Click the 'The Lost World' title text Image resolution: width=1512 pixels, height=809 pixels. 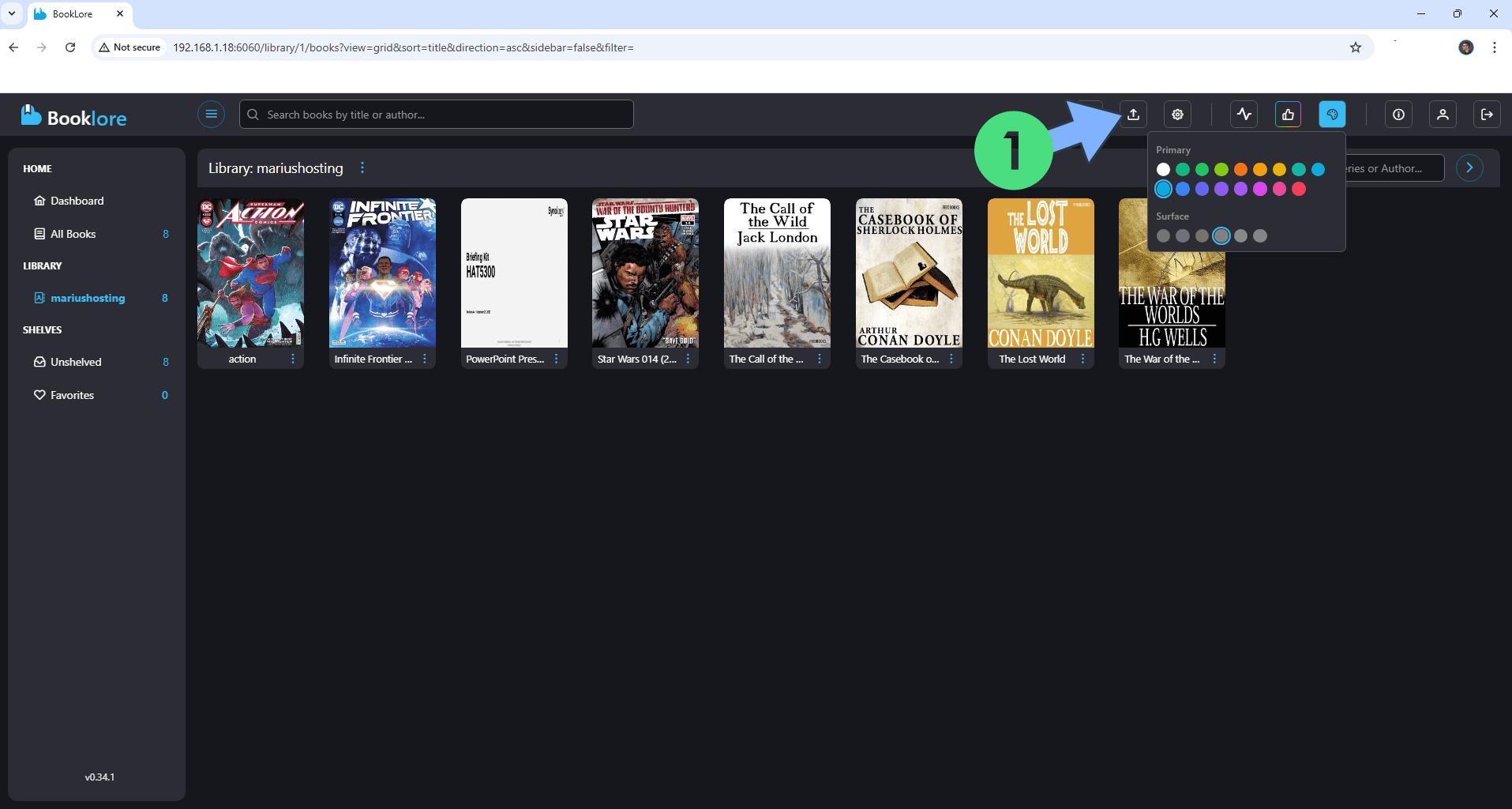pyautogui.click(x=1032, y=359)
